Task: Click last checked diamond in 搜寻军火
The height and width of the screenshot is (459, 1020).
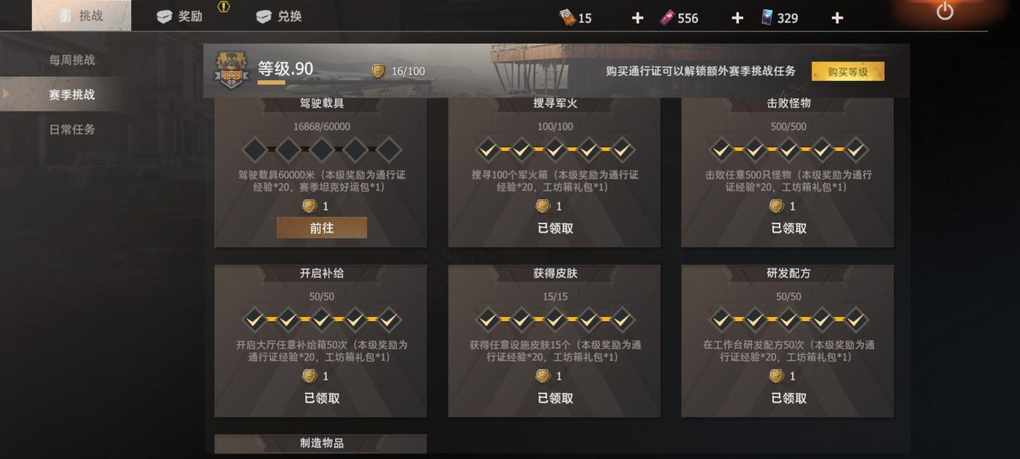Action: (x=622, y=150)
